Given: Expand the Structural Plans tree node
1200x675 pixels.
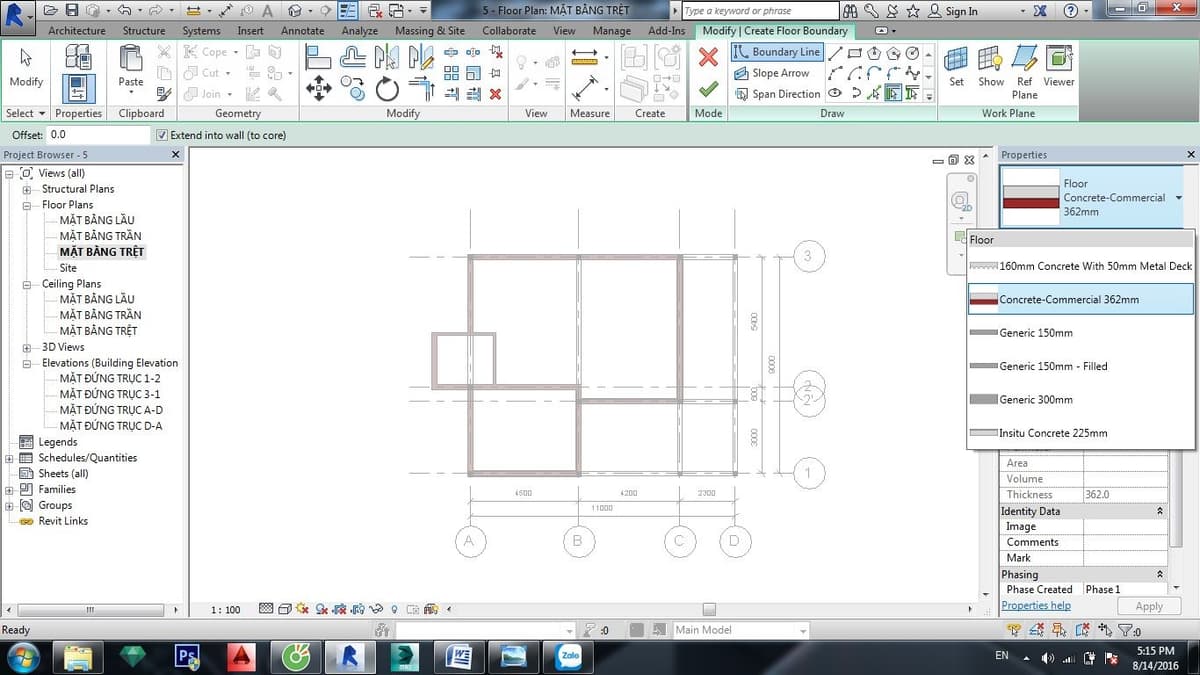Looking at the screenshot, I should click(27, 189).
